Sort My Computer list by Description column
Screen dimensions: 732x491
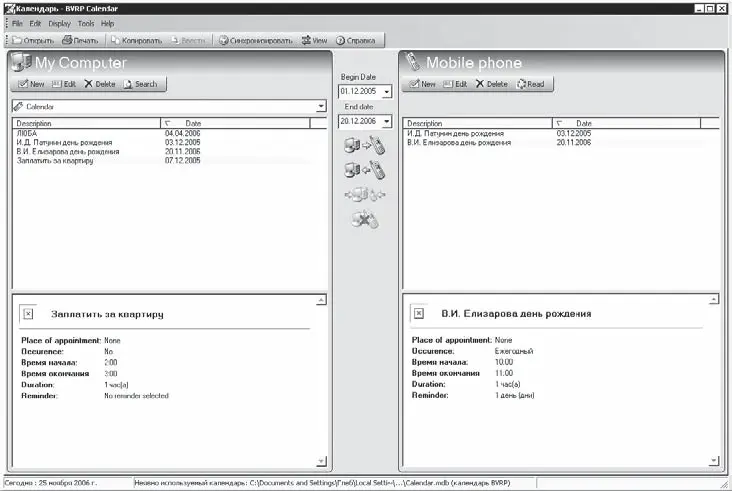(x=85, y=123)
